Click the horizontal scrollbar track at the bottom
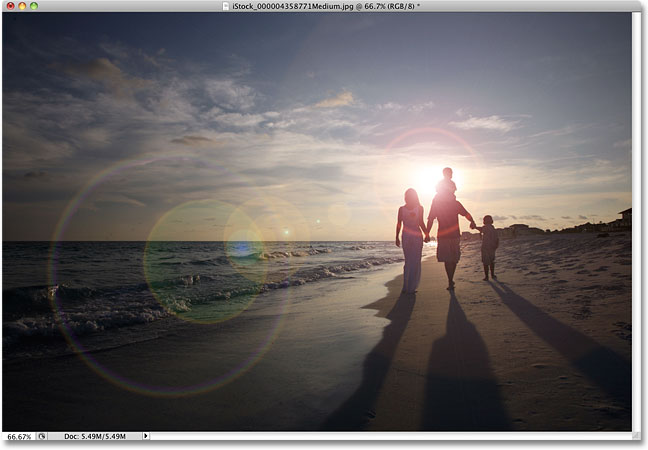The width and height of the screenshot is (648, 450). (391, 436)
